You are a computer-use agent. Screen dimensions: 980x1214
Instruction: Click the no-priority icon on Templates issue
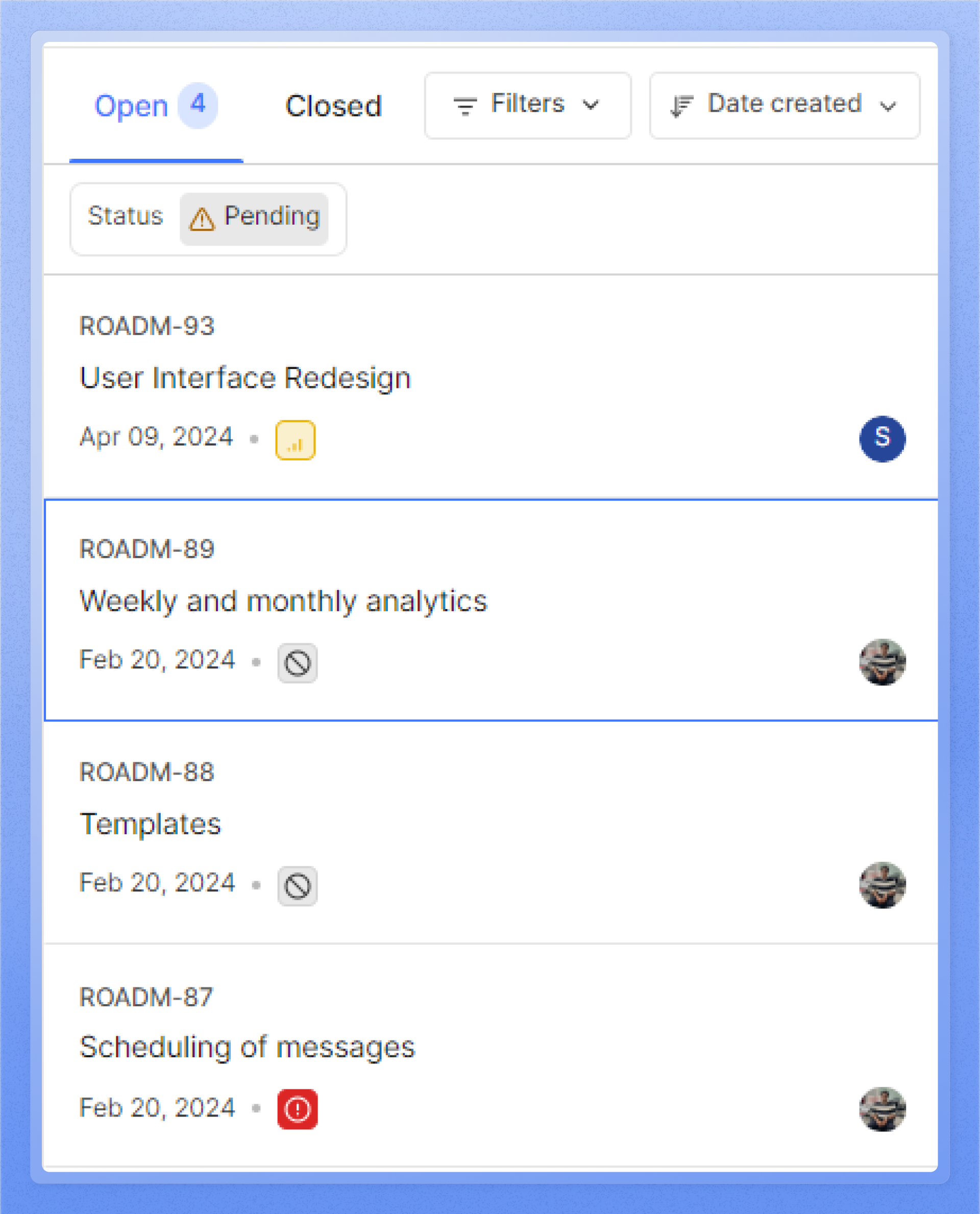point(297,886)
